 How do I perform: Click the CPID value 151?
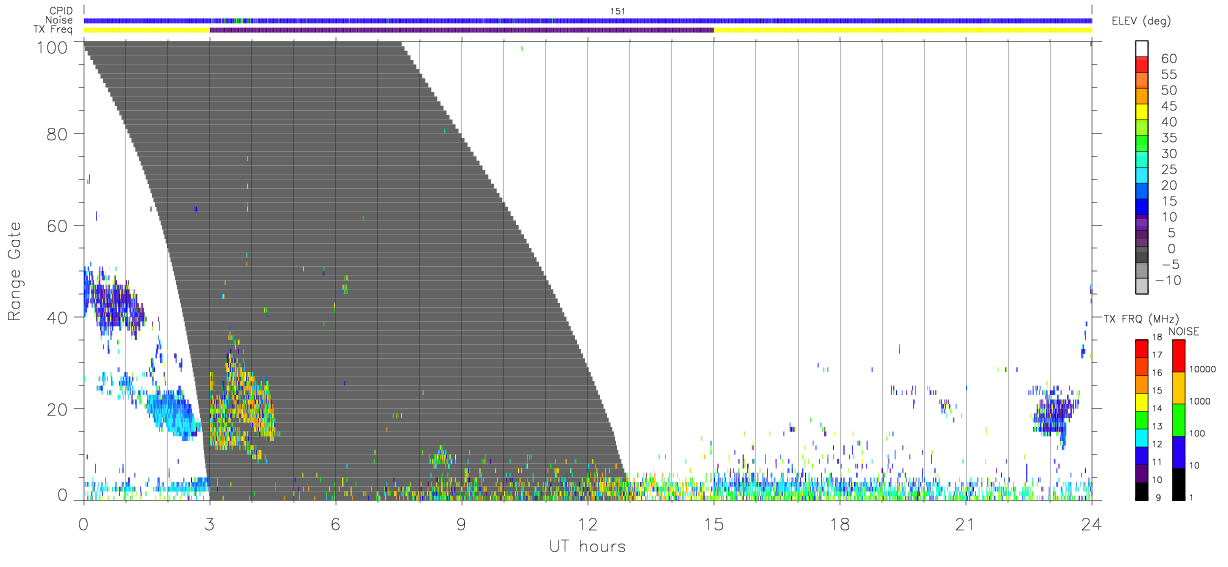coord(618,11)
